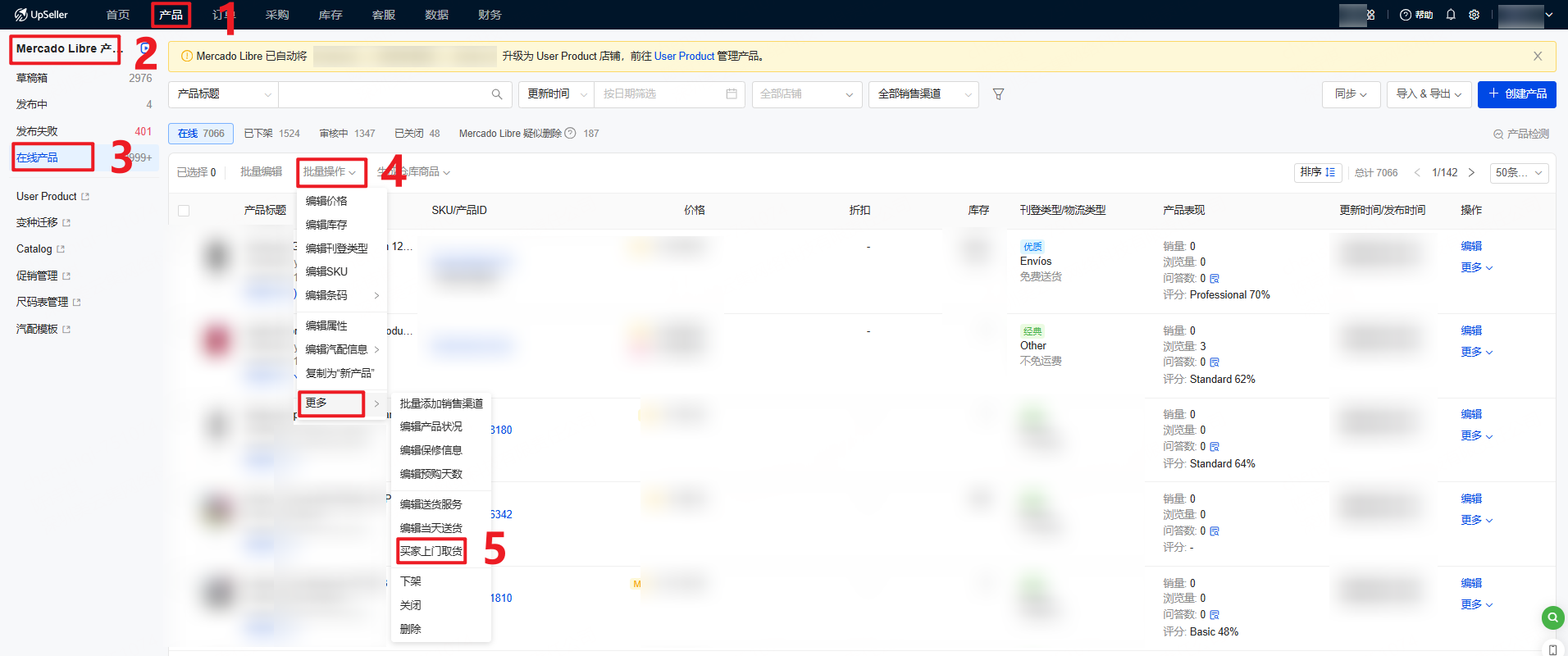This screenshot has height=656, width=1568.
Task: Open the 采购 top menu
Action: point(277,15)
